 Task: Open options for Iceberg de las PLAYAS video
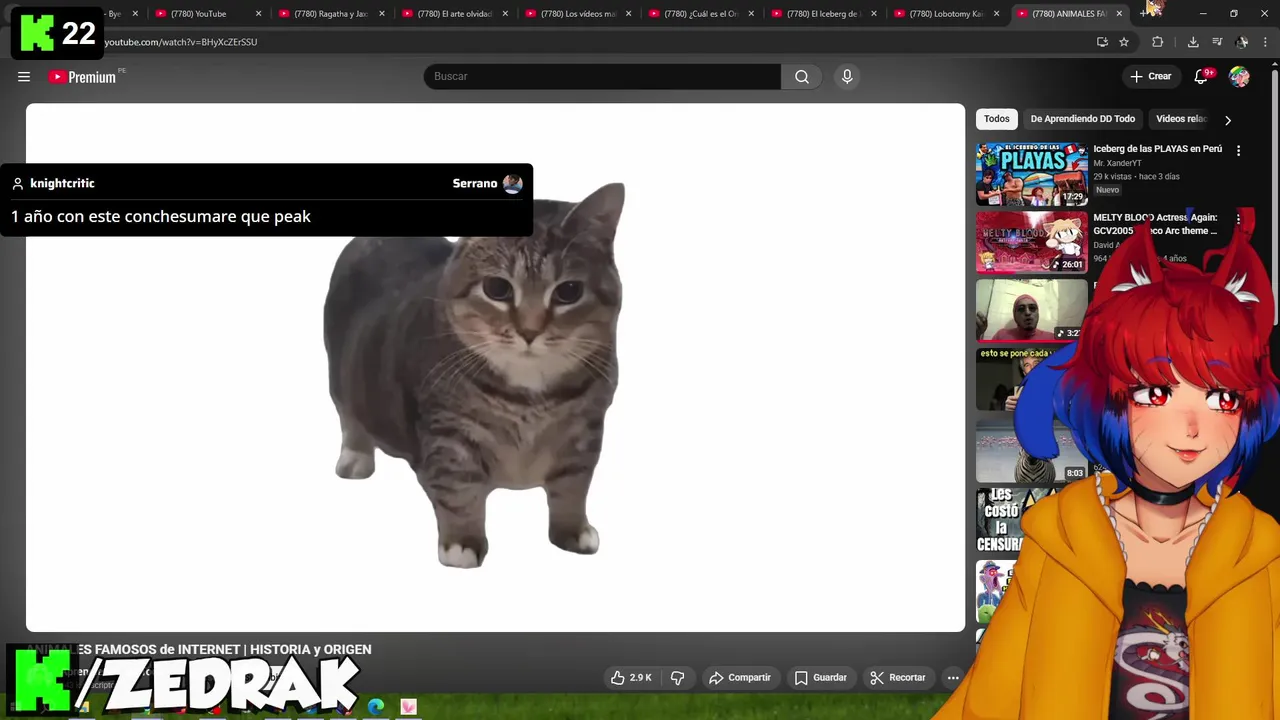1238,151
